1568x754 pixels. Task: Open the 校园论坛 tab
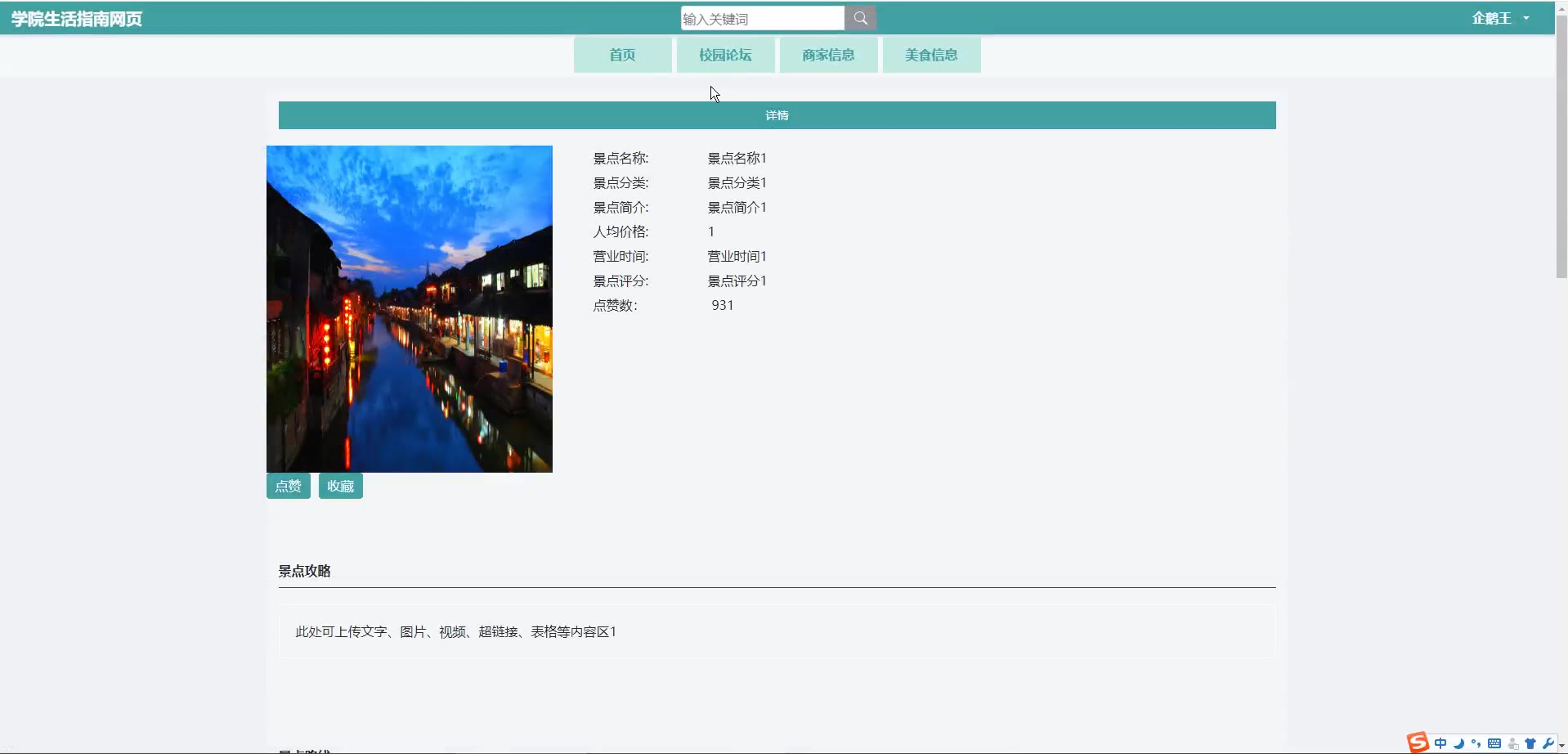(x=725, y=55)
